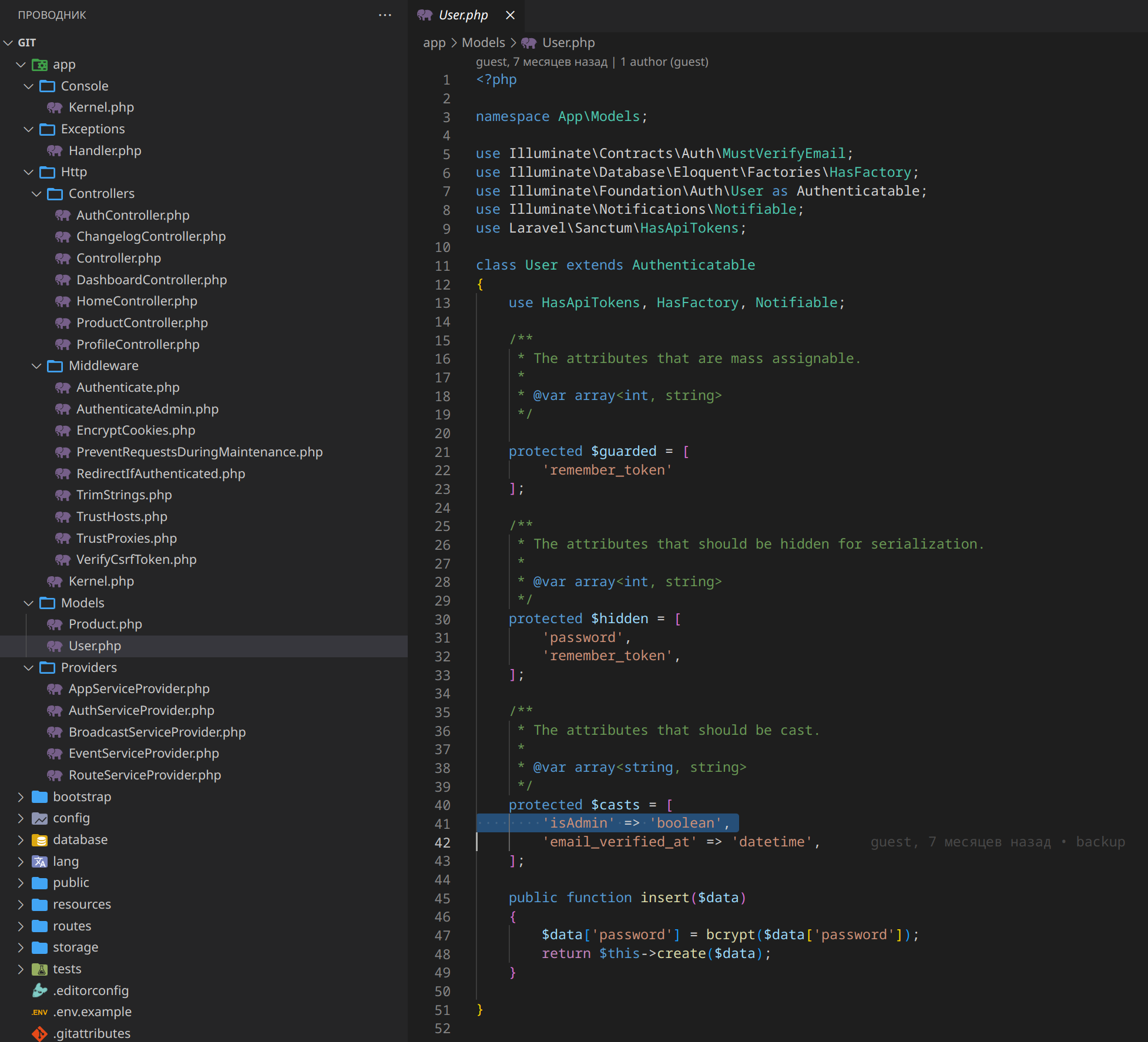1148x1042 pixels.
Task: Collapse the app folder chevron
Action: click(21, 65)
